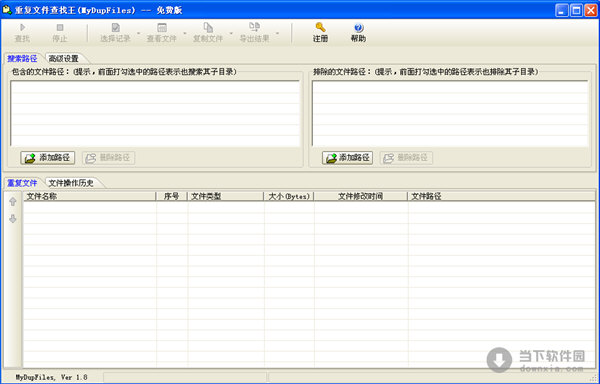Click the move-up arrow beside the results list
This screenshot has height=384, width=600.
pos(13,202)
